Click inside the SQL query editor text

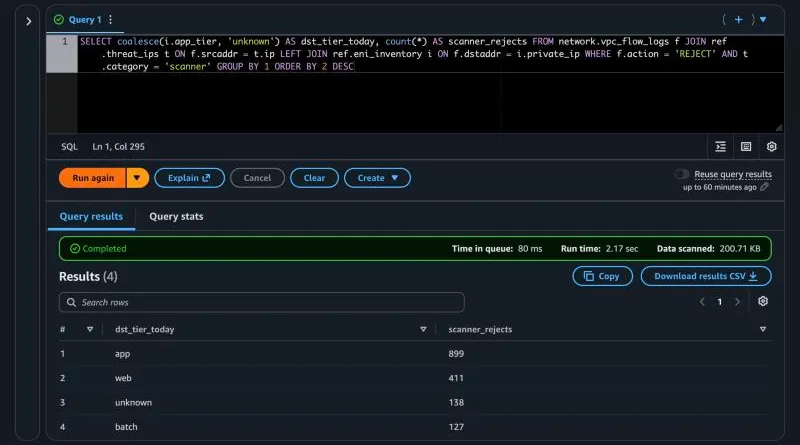click(x=413, y=54)
